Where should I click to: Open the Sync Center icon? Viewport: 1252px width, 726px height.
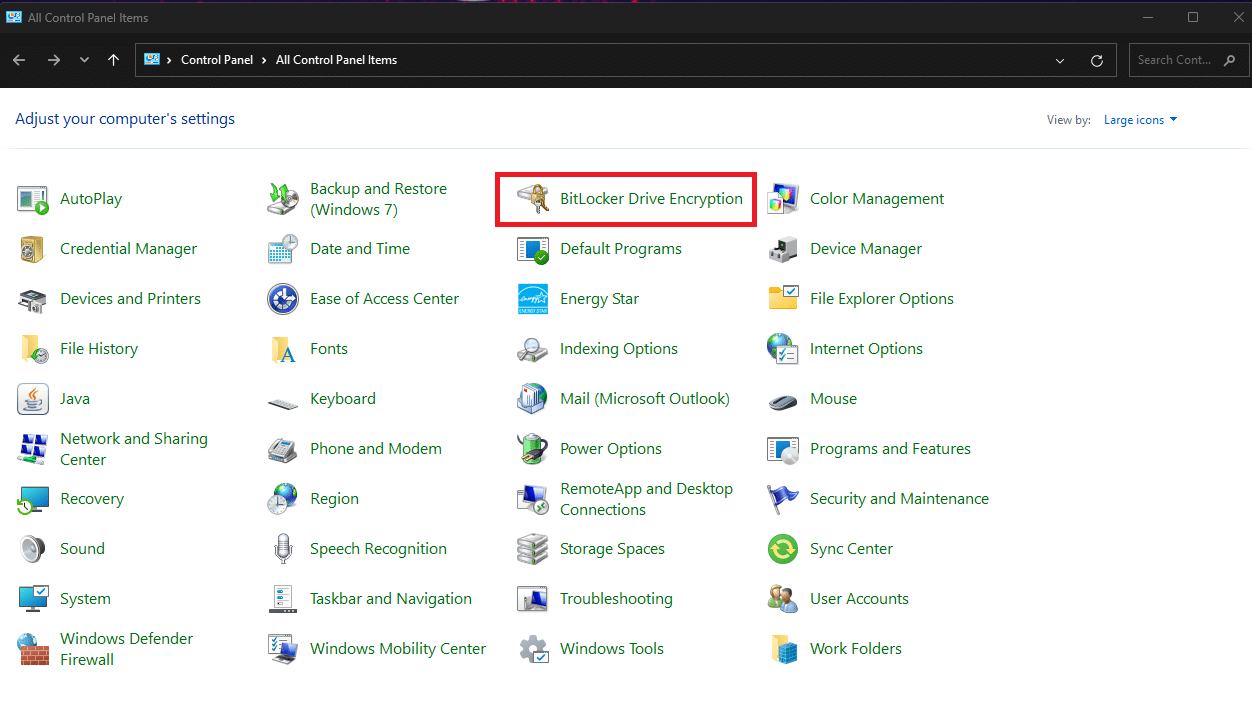(x=783, y=549)
